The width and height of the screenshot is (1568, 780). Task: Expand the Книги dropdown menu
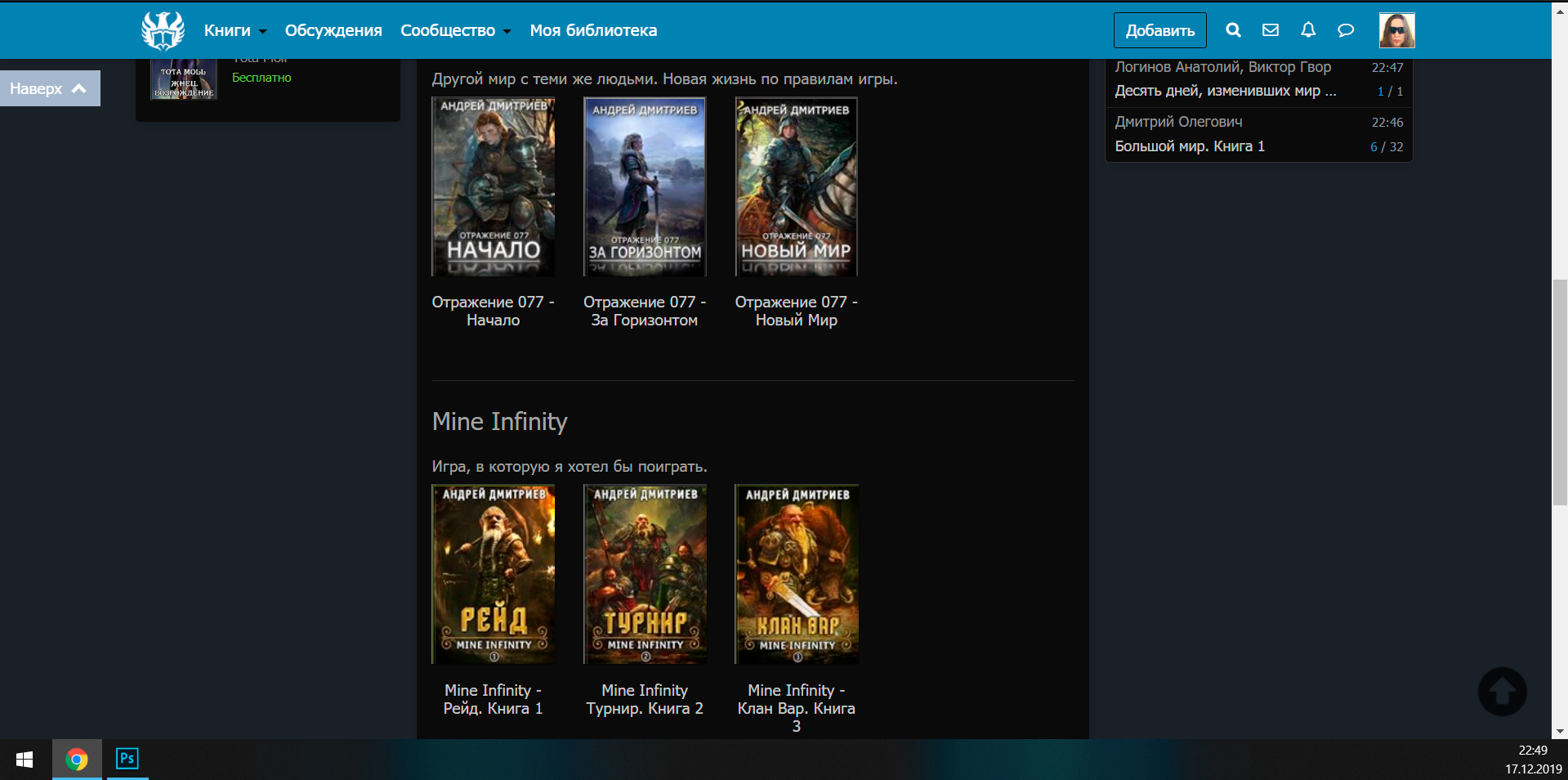pos(235,30)
